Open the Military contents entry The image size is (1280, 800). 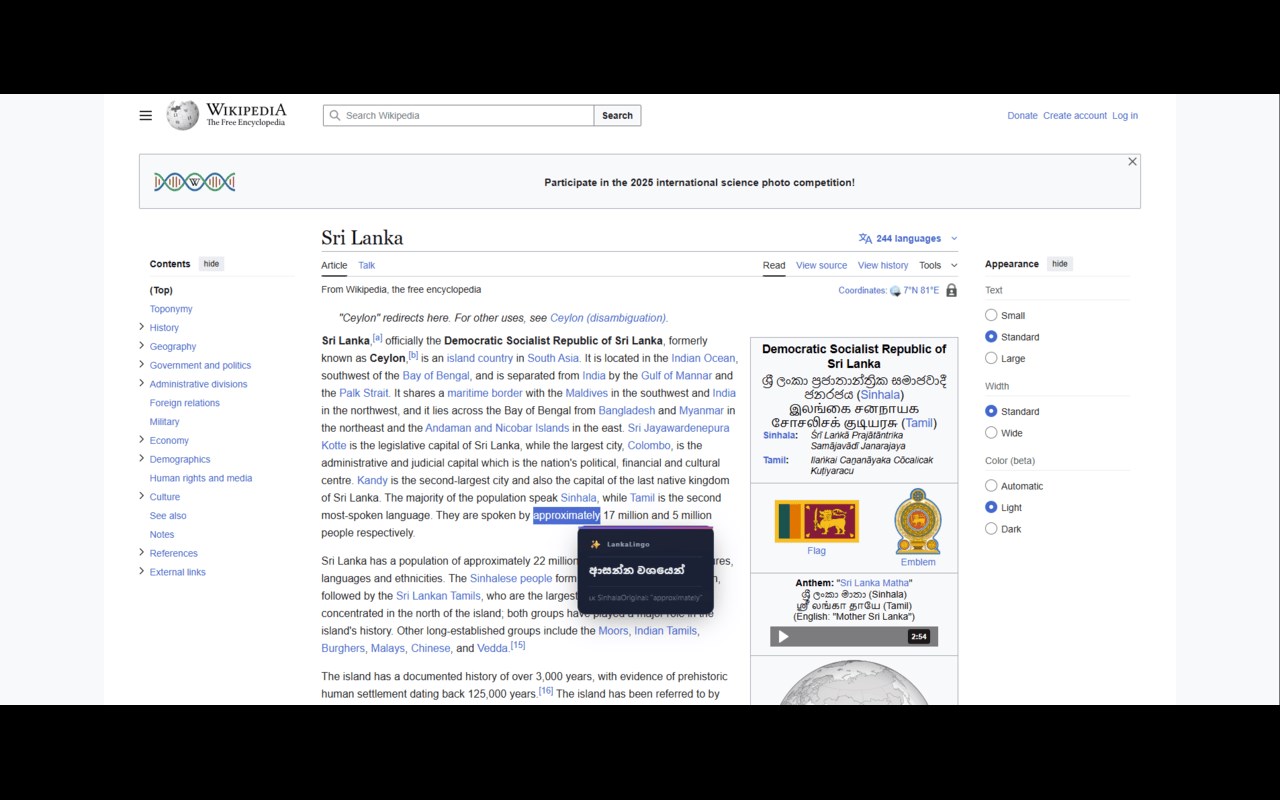point(164,422)
